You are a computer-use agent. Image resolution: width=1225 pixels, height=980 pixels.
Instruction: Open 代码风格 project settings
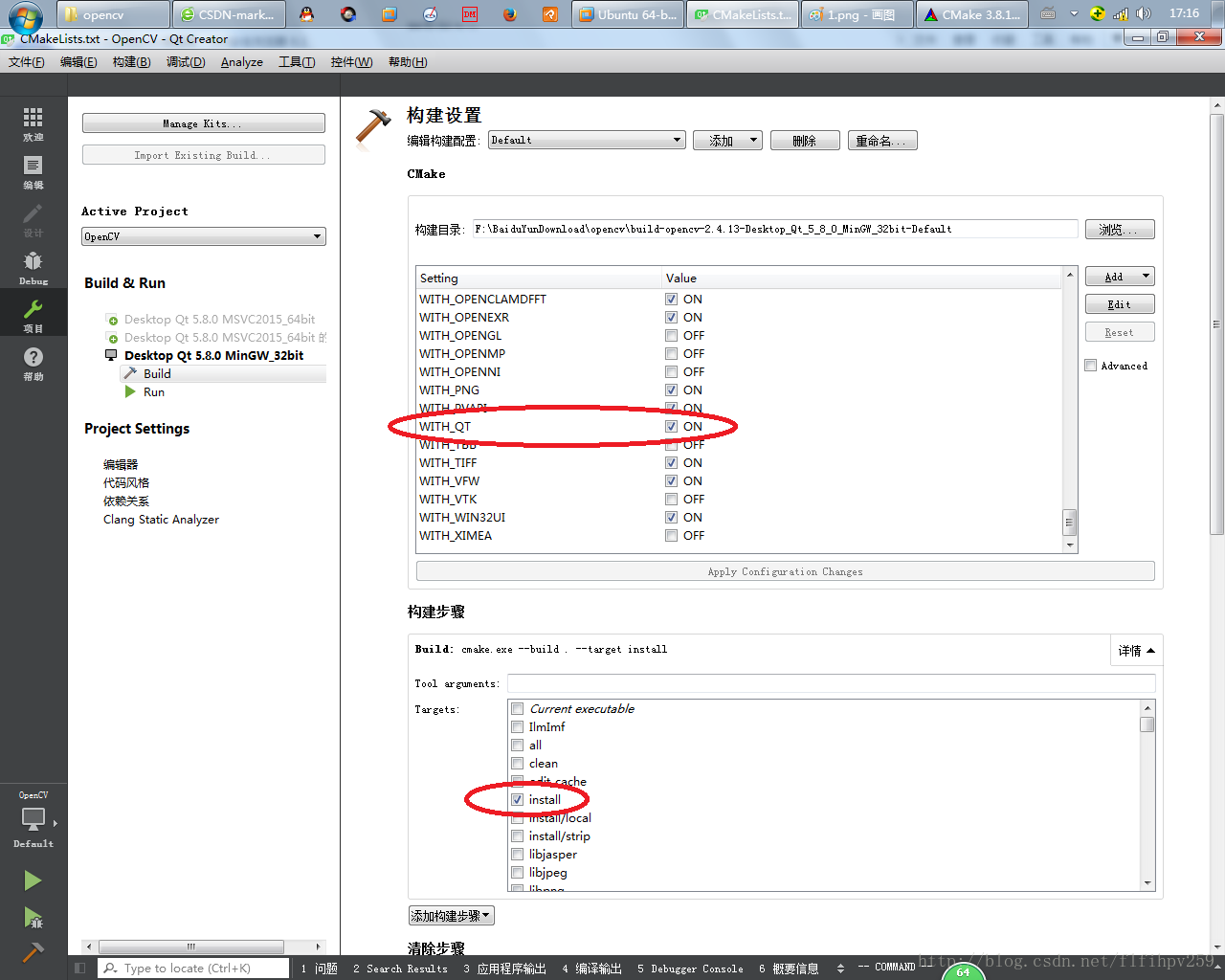(126, 483)
